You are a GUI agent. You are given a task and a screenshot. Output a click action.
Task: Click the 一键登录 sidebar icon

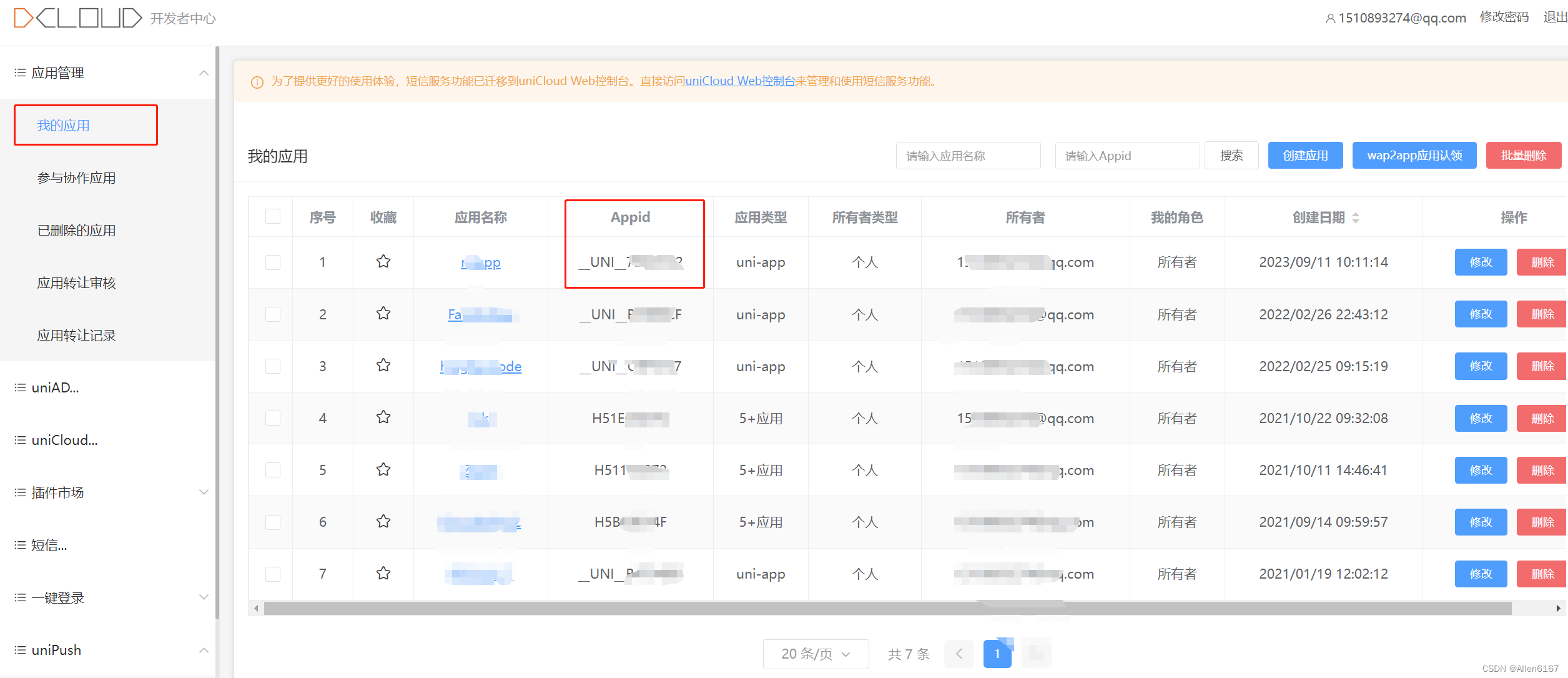pyautogui.click(x=19, y=597)
